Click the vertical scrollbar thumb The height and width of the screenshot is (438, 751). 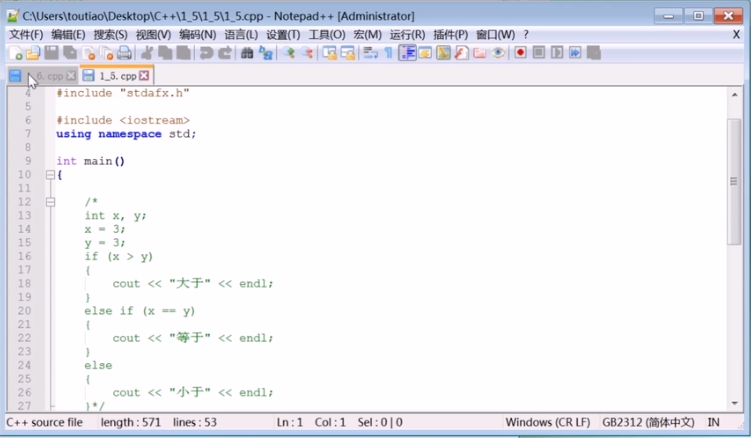[734, 181]
